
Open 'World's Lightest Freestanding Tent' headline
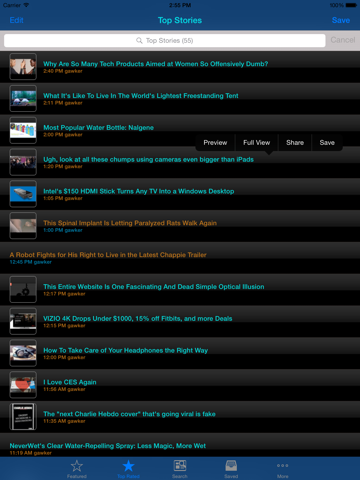pos(141,96)
